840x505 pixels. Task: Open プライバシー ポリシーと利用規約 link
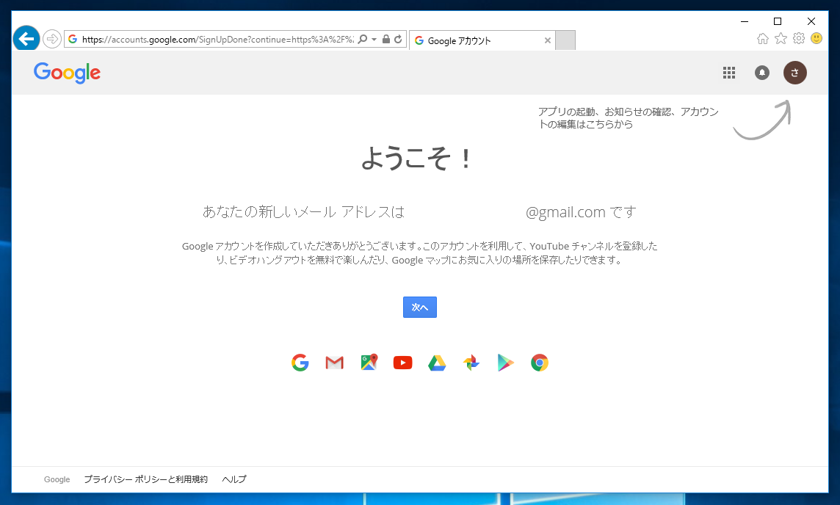coord(146,479)
